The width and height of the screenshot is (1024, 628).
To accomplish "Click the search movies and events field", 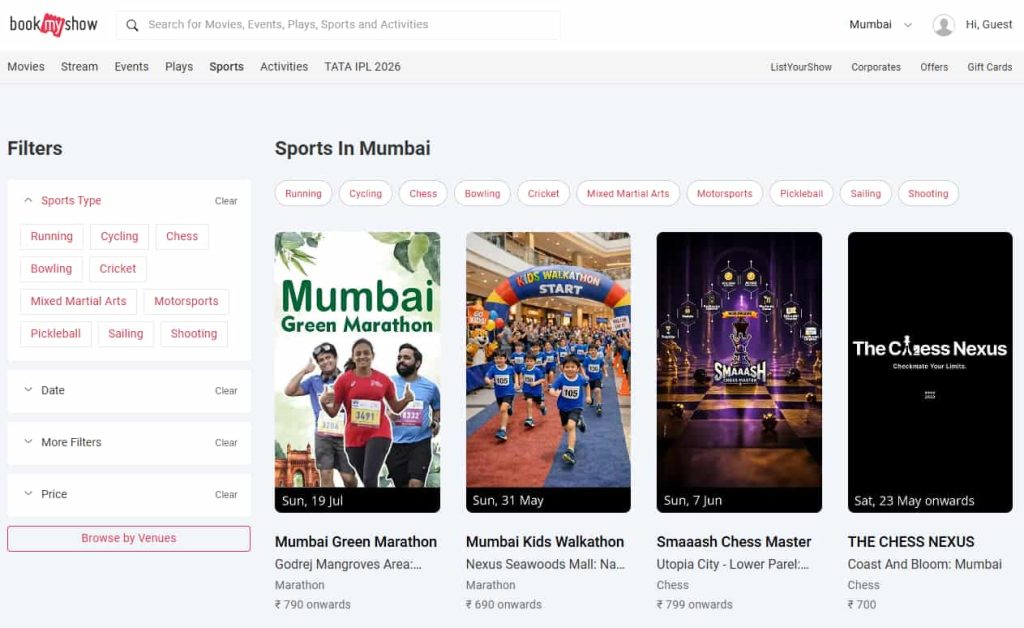I will point(338,25).
